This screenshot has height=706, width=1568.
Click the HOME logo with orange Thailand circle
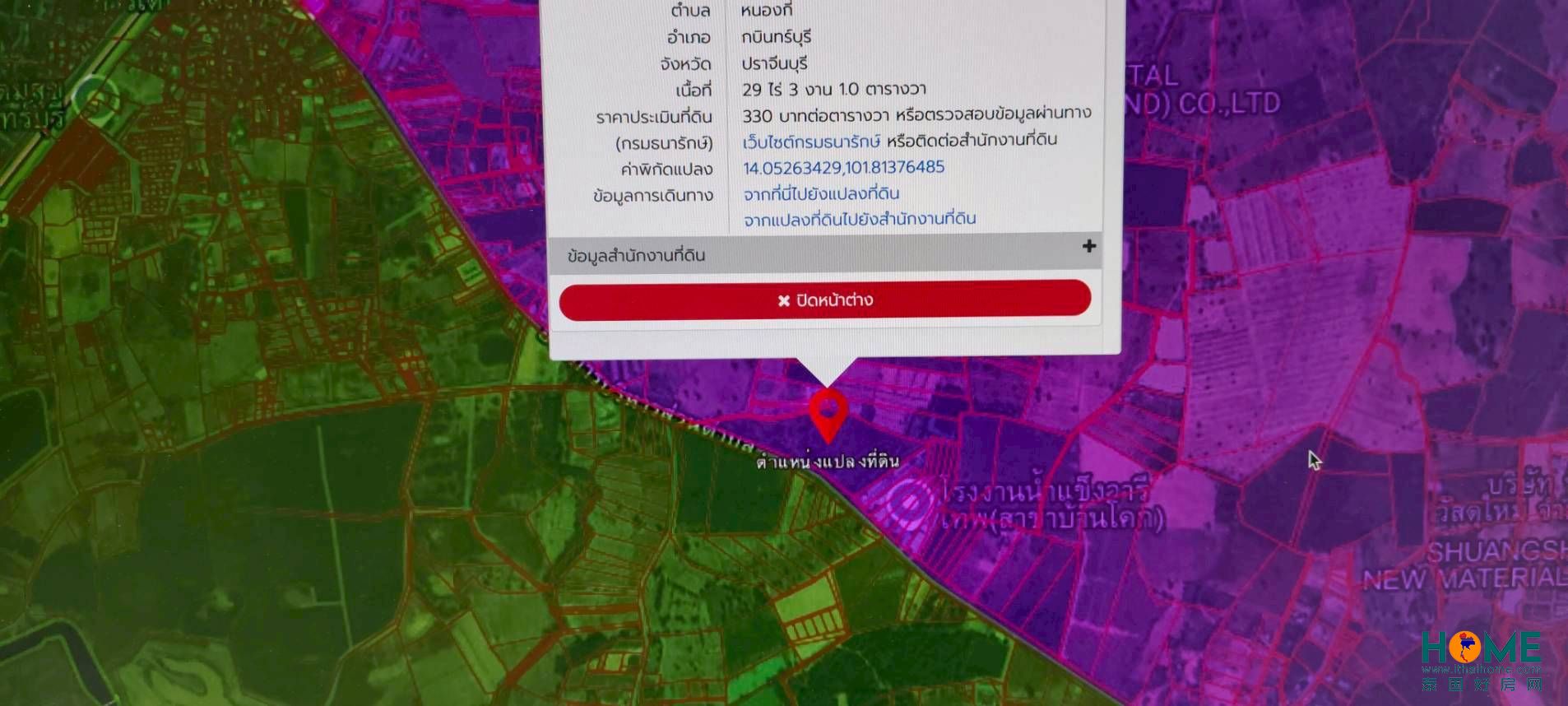coord(1480,648)
